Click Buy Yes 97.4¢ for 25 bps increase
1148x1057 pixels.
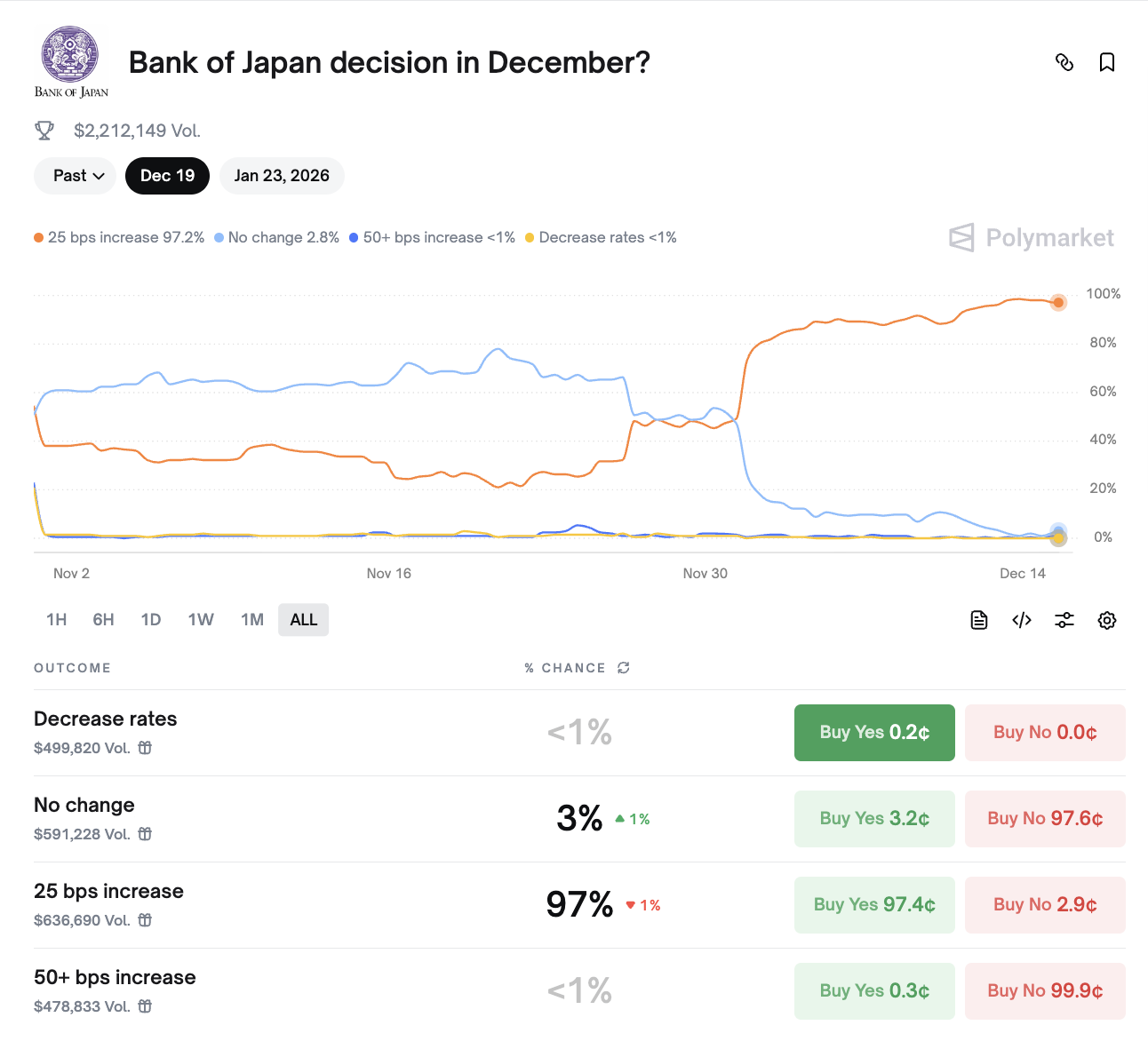[x=873, y=904]
